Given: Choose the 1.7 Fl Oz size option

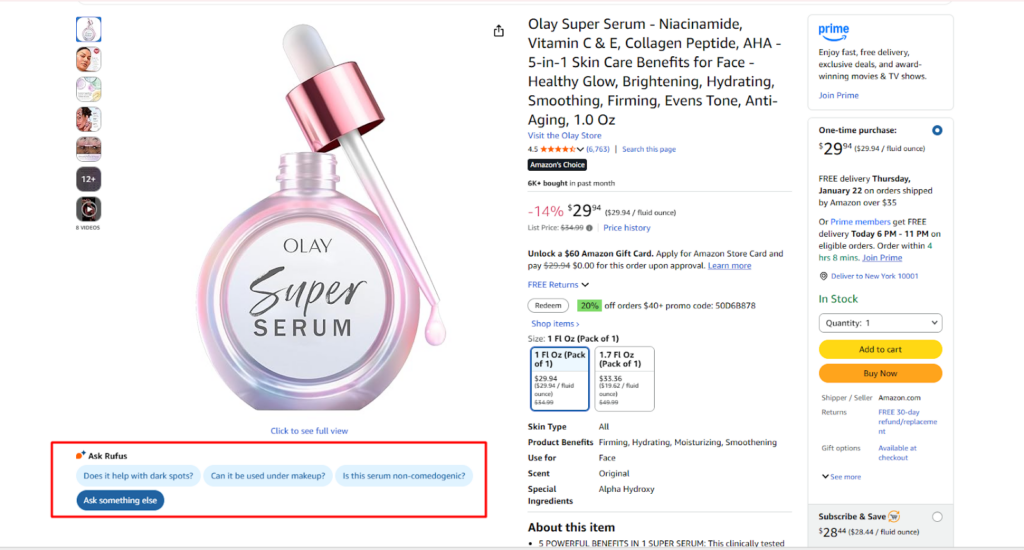Looking at the screenshot, I should 624,379.
